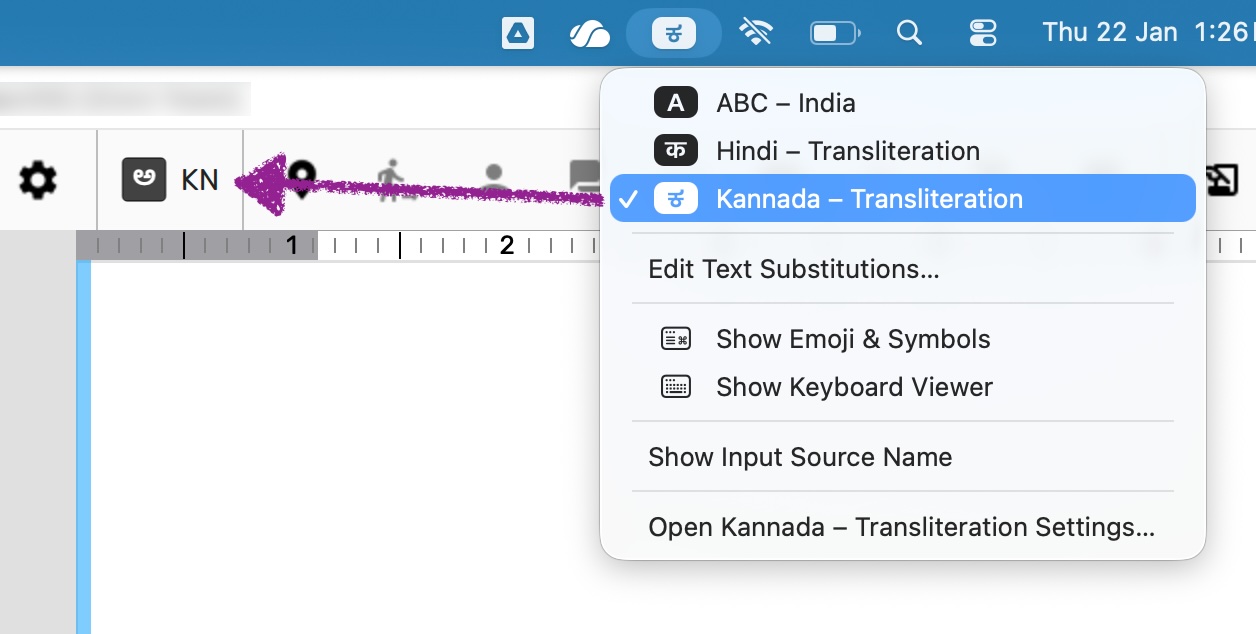Click the Wi-Fi off icon
This screenshot has width=1256, height=634.
coord(756,34)
